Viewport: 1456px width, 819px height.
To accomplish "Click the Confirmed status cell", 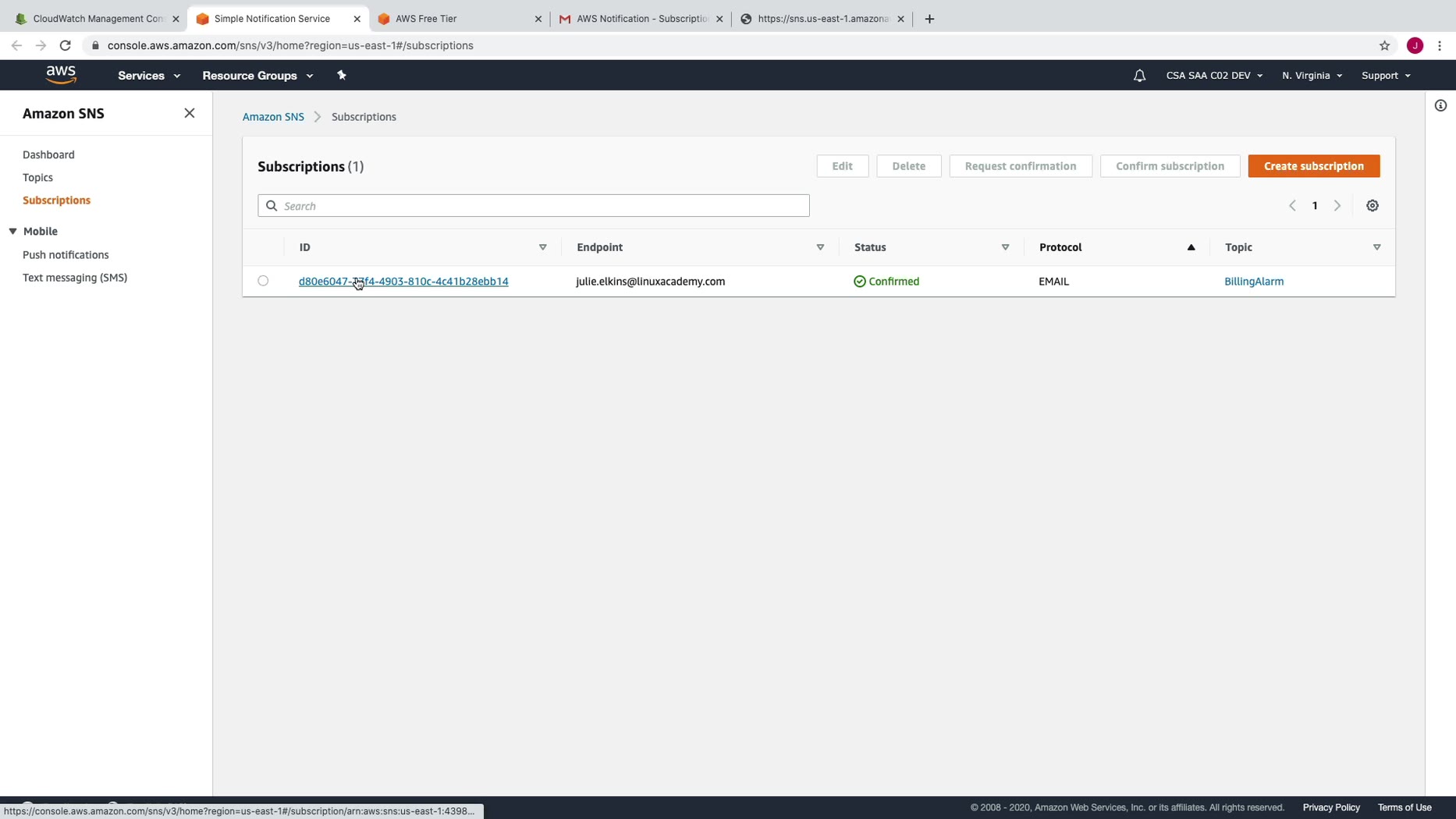I will (x=886, y=281).
